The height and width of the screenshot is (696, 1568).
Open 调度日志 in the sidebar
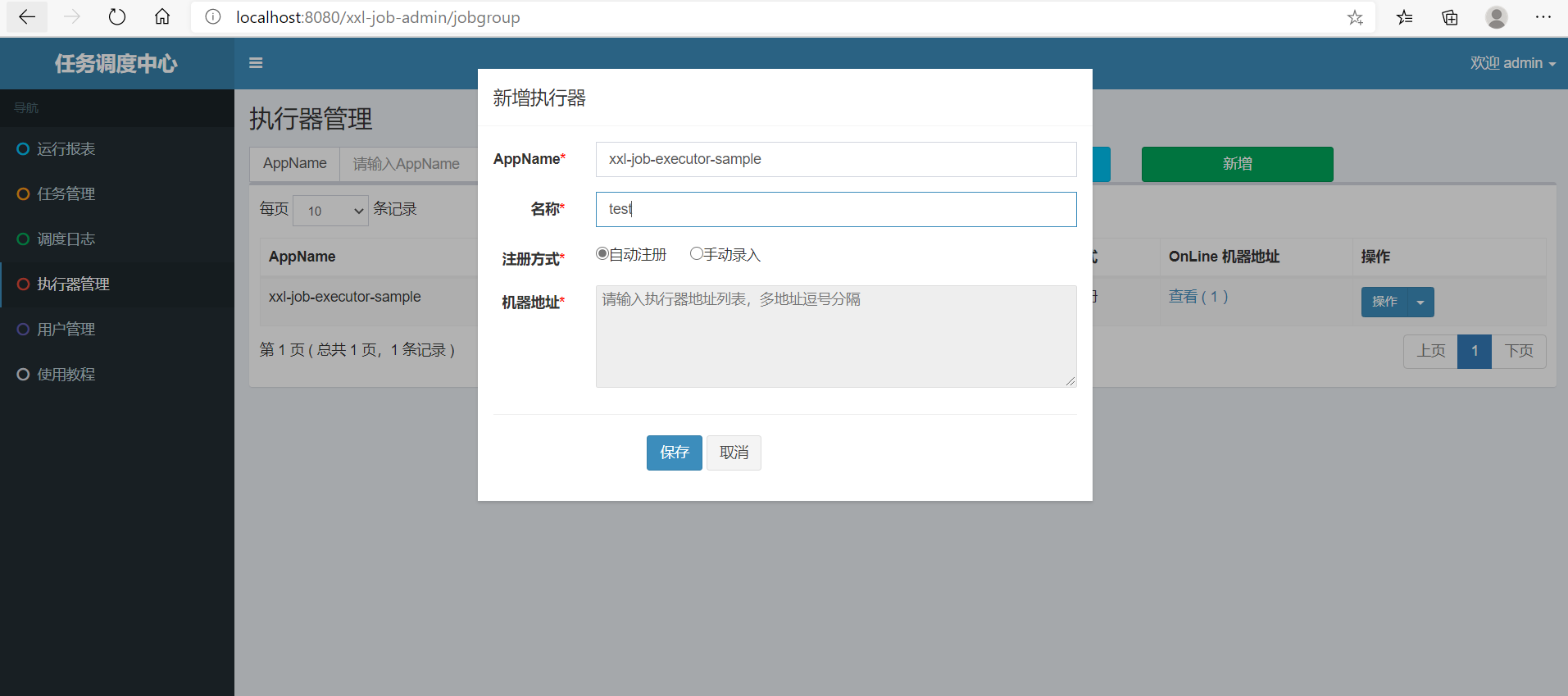click(117, 239)
